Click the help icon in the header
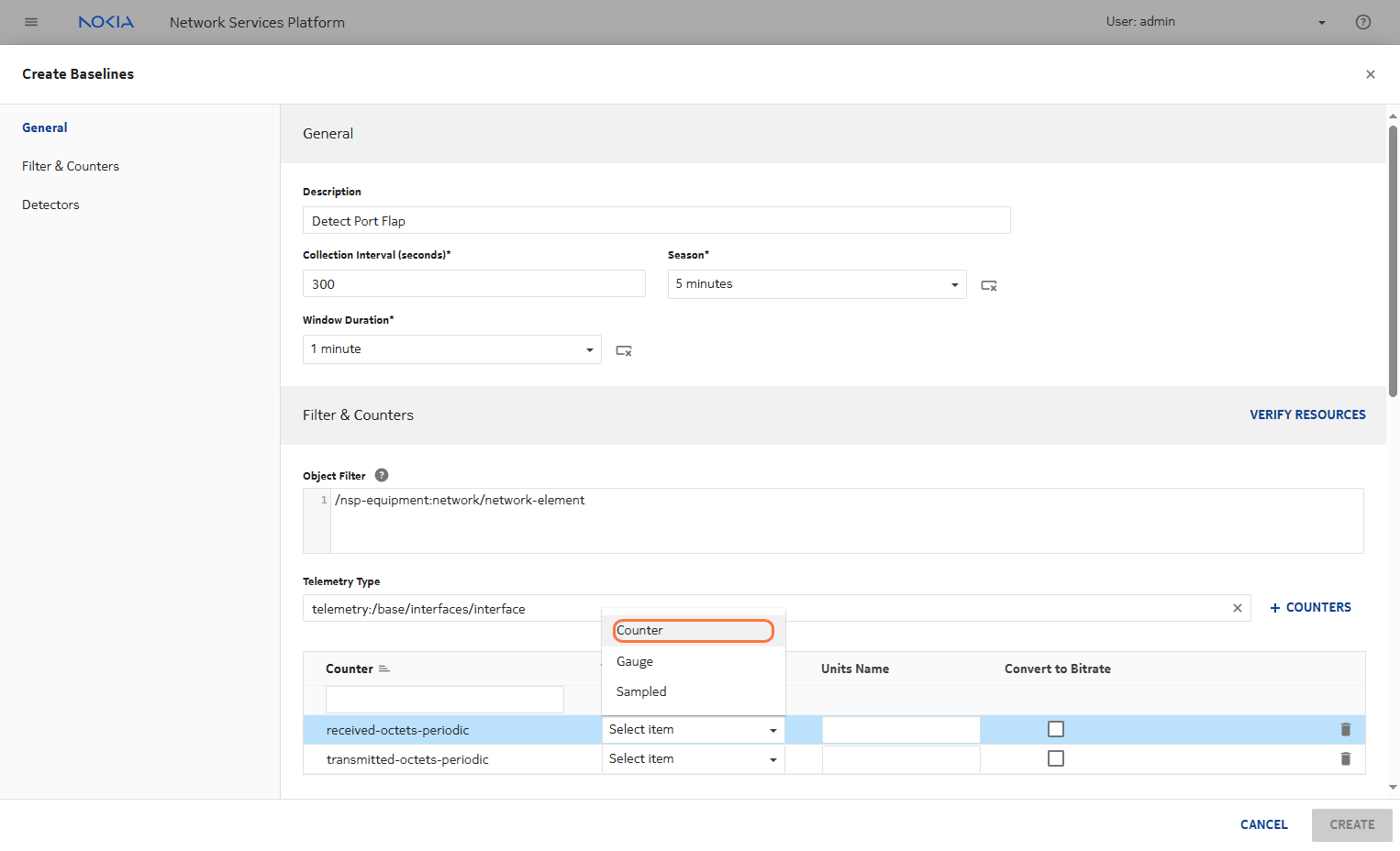This screenshot has width=1400, height=851. click(x=1362, y=22)
